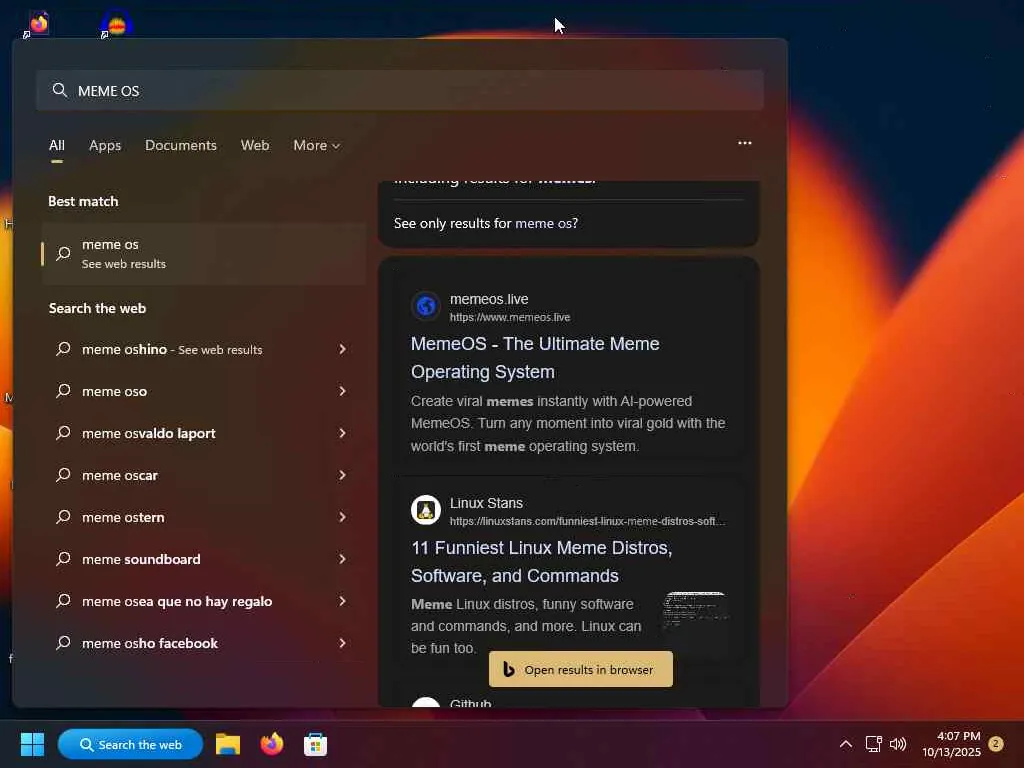Screen dimensions: 1024x768
Task: Click the MEME OS search input field
Action: [400, 90]
